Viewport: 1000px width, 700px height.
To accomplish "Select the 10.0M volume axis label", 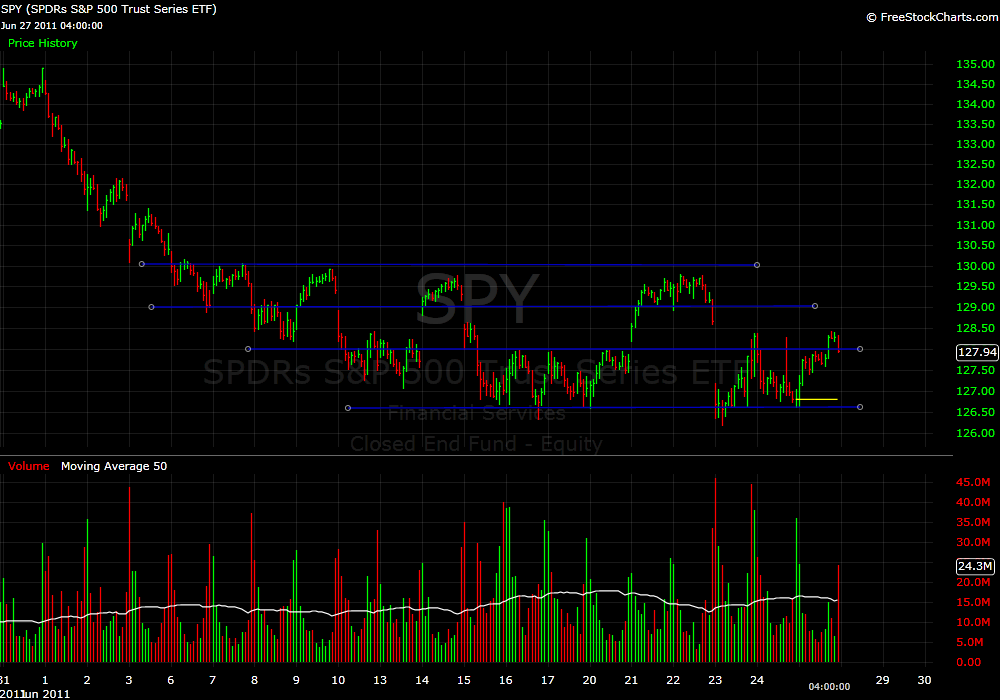I will [x=973, y=622].
